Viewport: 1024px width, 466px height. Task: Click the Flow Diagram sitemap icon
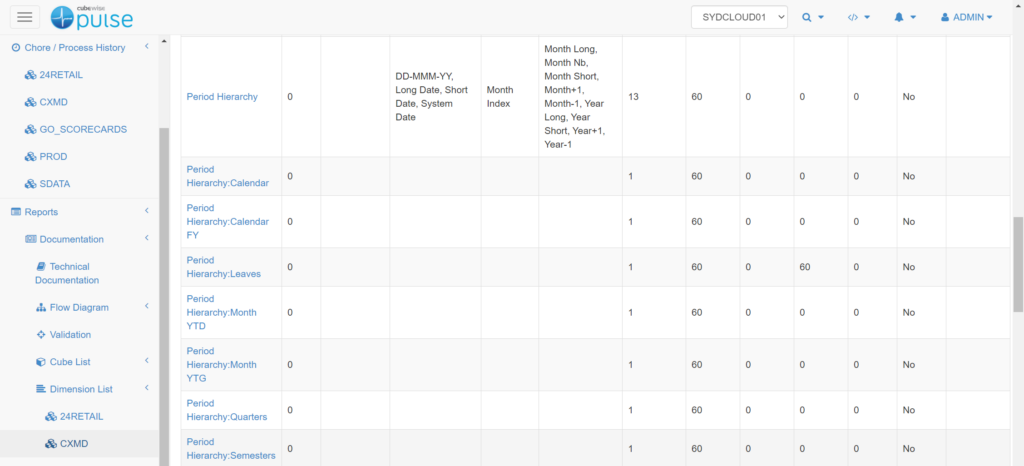pyautogui.click(x=41, y=308)
